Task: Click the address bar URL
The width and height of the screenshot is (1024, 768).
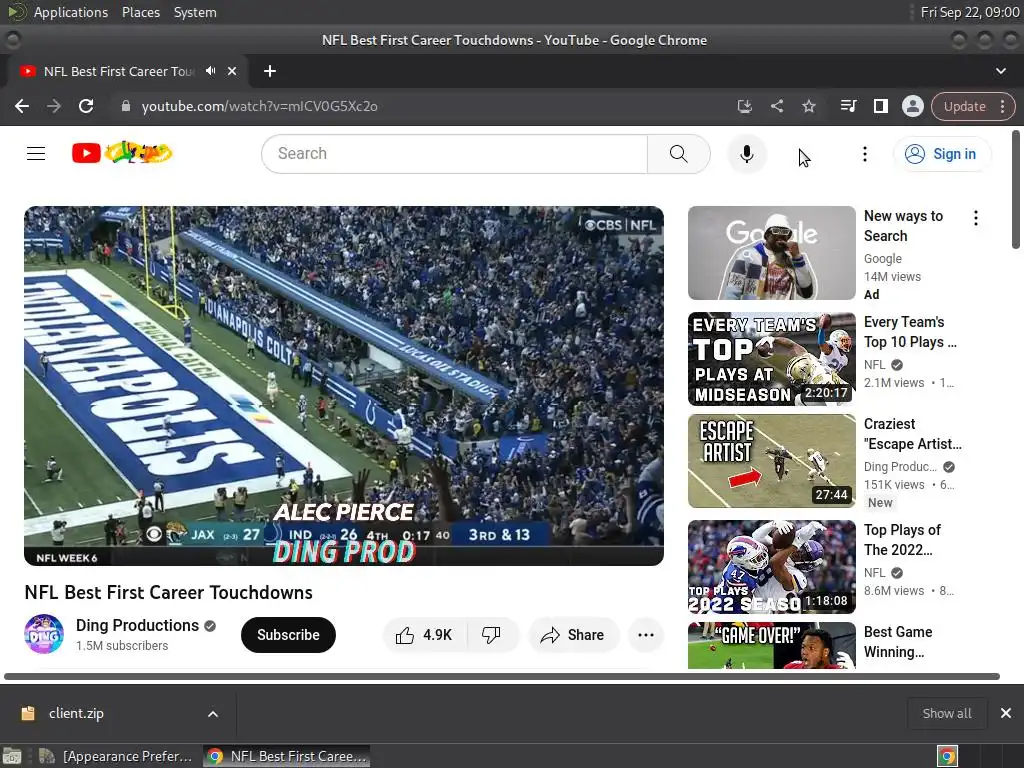Action: click(x=259, y=106)
